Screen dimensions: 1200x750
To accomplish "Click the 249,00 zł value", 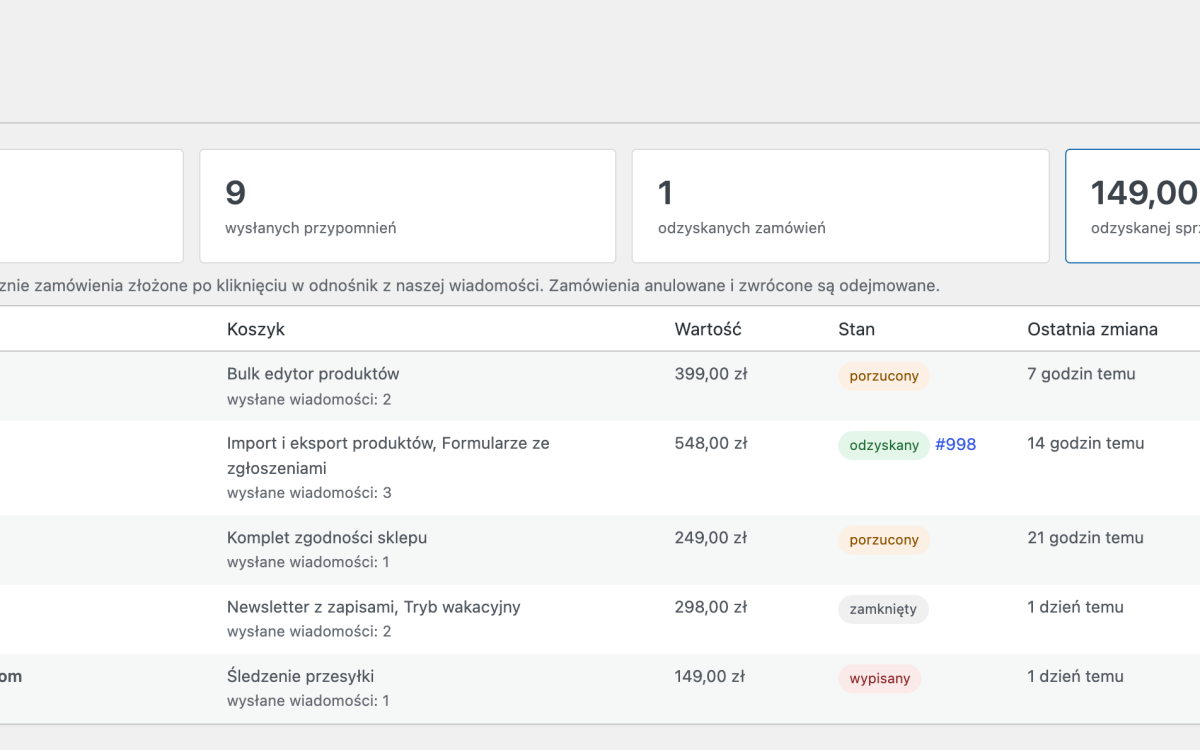I will tap(711, 537).
